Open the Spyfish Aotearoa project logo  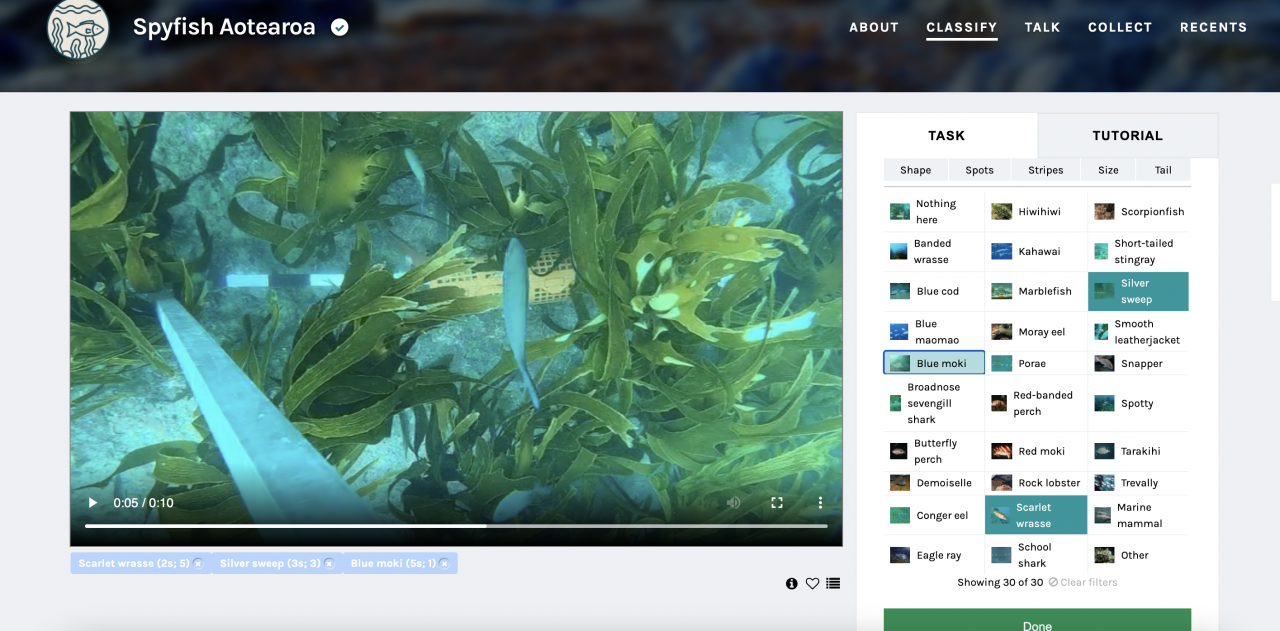78,28
